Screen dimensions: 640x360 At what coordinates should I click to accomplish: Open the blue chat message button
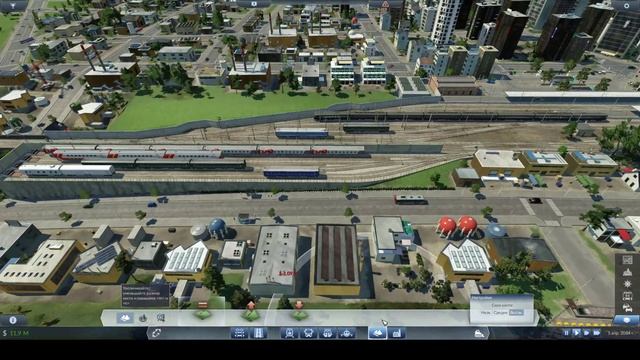tap(627, 320)
